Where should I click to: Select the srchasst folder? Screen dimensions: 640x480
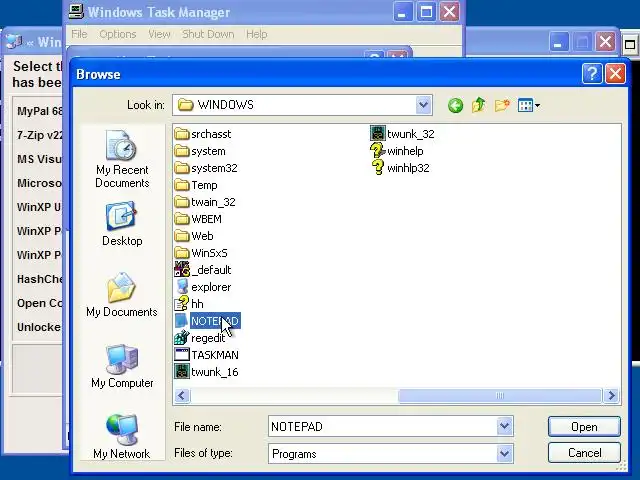[x=203, y=134]
